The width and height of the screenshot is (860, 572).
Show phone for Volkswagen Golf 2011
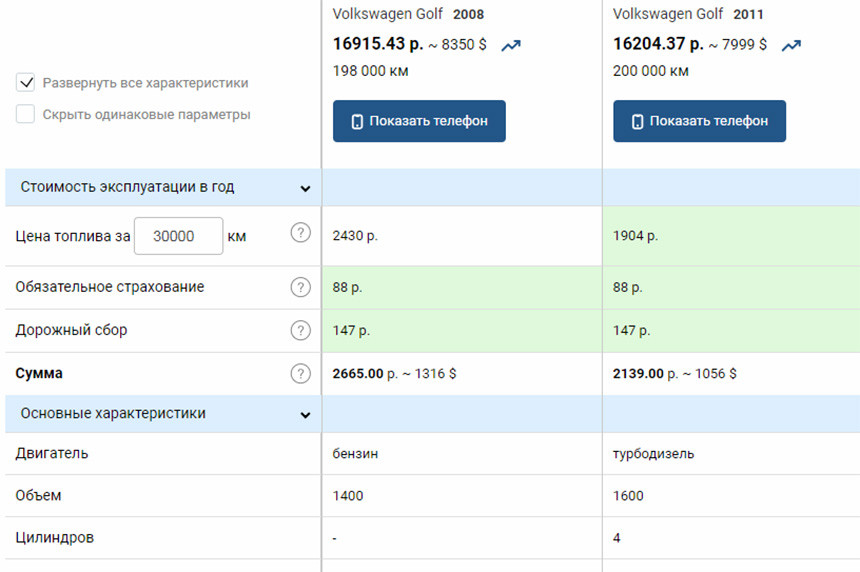(699, 121)
